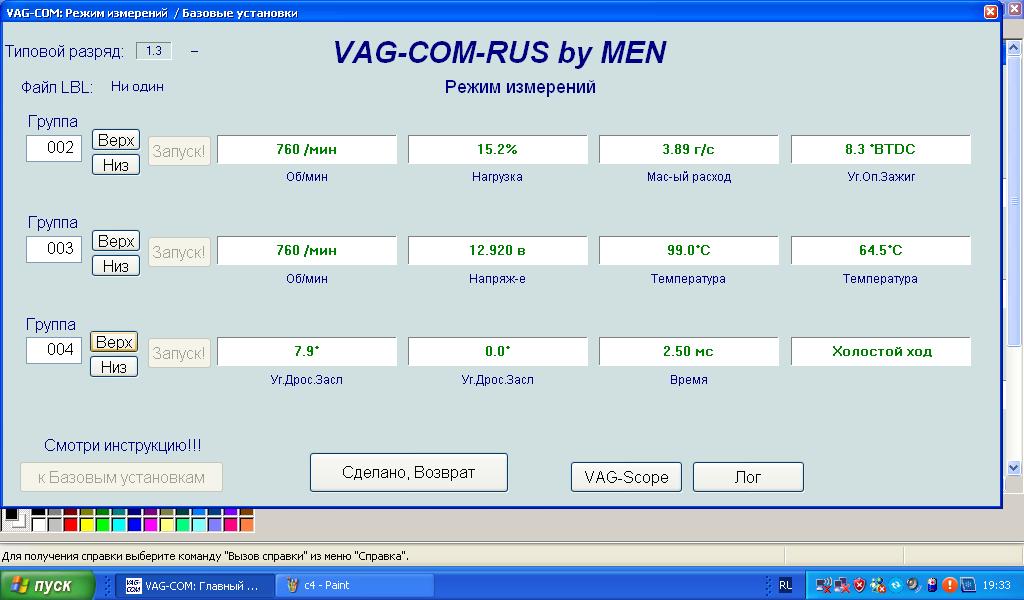The width and height of the screenshot is (1024, 600).
Task: Select the white color swatch in Paint
Action: [39, 524]
